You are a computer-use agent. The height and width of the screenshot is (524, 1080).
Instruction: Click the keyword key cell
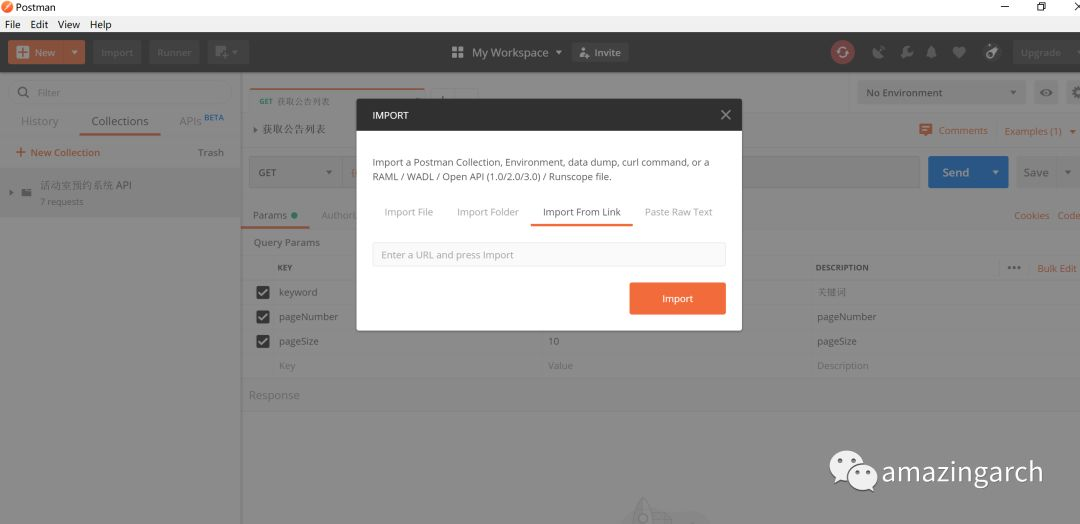click(x=298, y=292)
